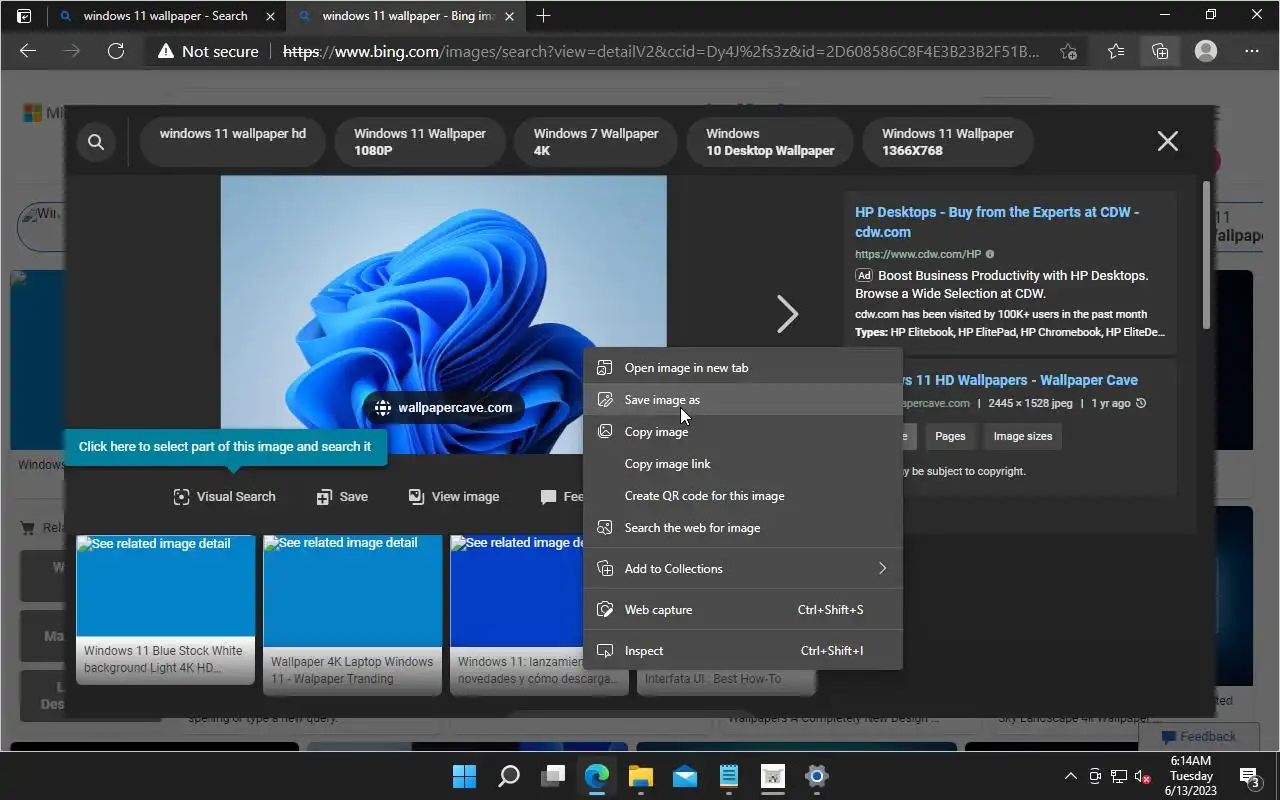
Task: Choose Copy image in context menu
Action: point(742,432)
